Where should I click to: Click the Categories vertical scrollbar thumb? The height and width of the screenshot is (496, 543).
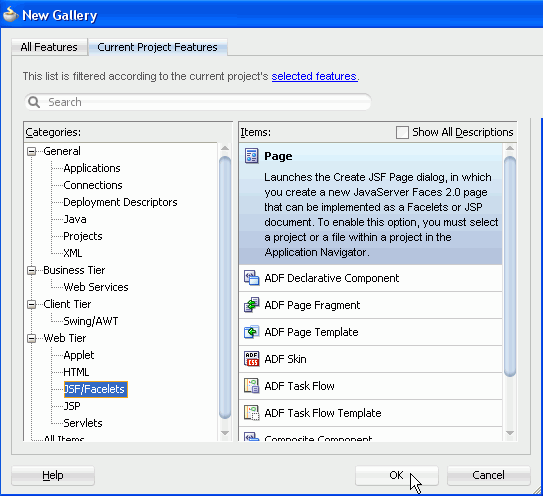[x=225, y=287]
